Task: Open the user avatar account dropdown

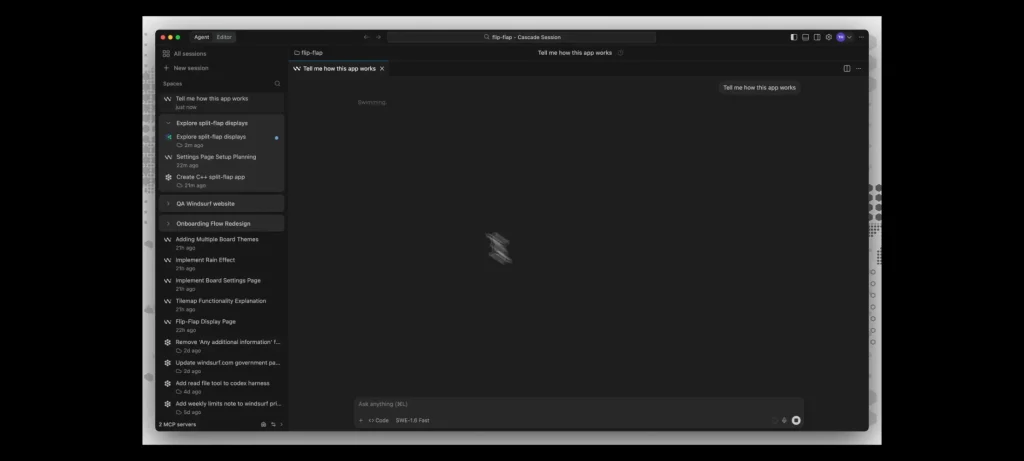Action: (x=844, y=37)
